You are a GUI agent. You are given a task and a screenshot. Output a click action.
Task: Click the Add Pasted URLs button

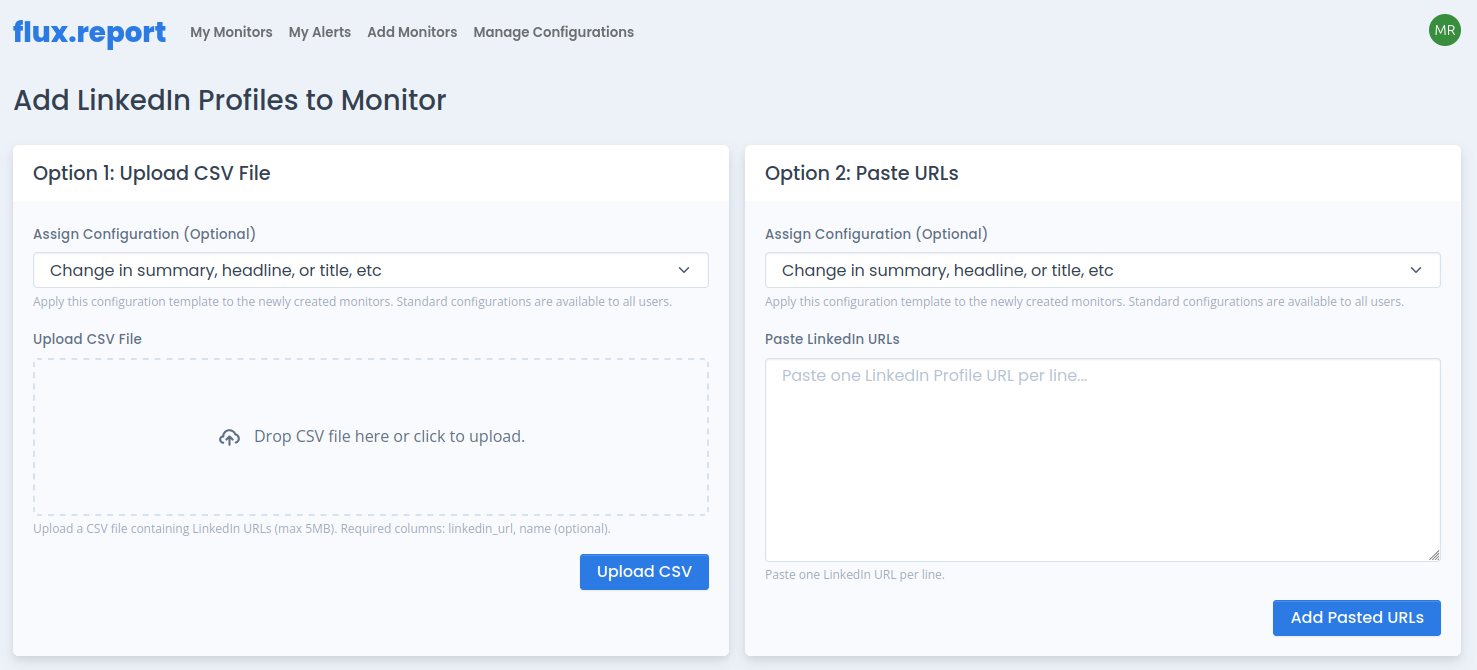click(1356, 618)
